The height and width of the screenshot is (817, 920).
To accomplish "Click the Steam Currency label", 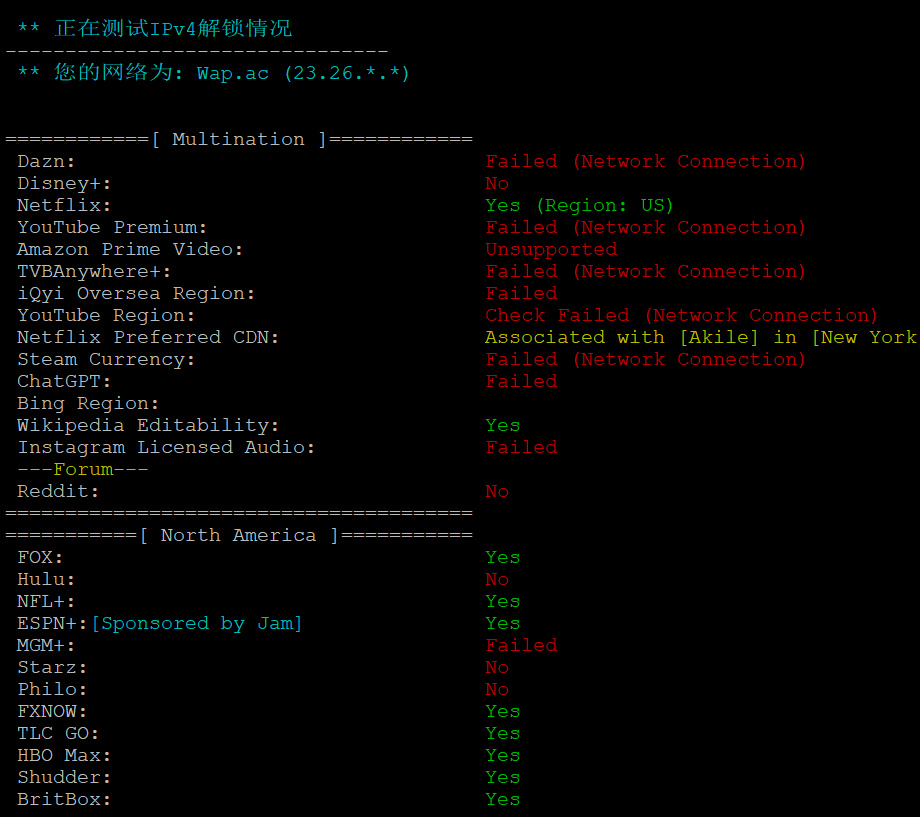I will click(106, 359).
